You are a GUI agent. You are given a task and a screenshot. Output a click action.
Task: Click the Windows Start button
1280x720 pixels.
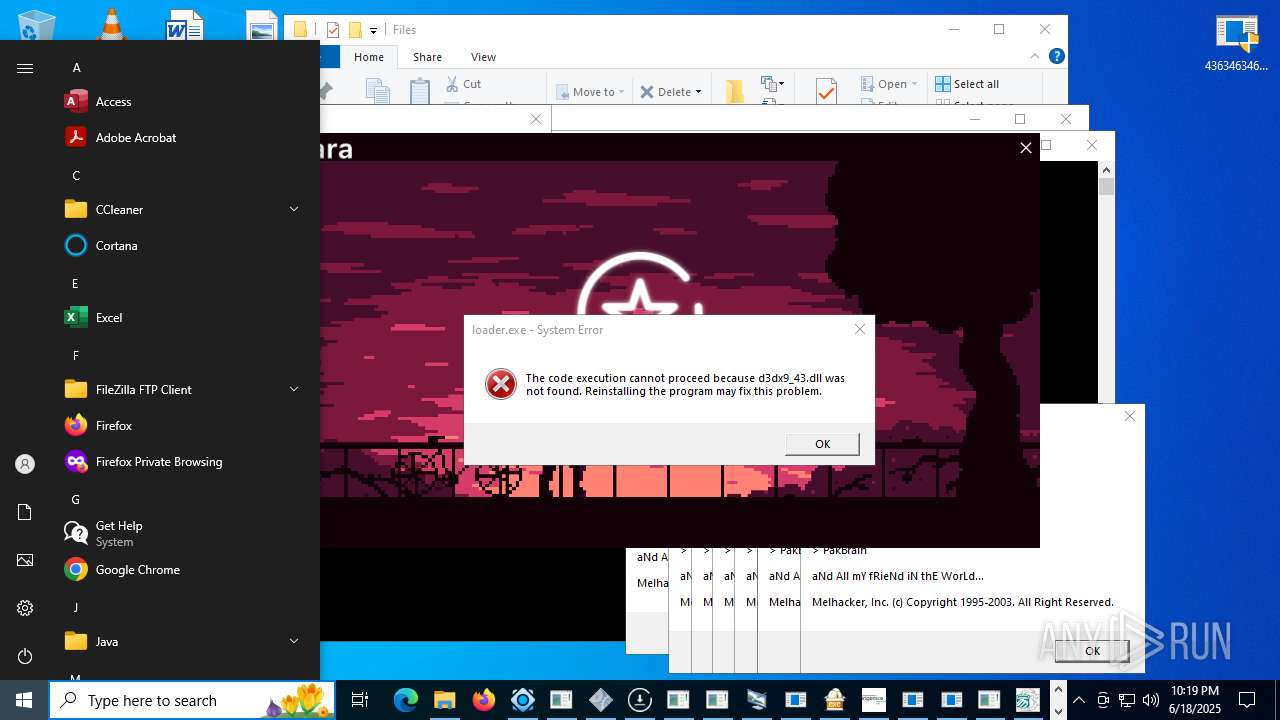click(x=24, y=700)
